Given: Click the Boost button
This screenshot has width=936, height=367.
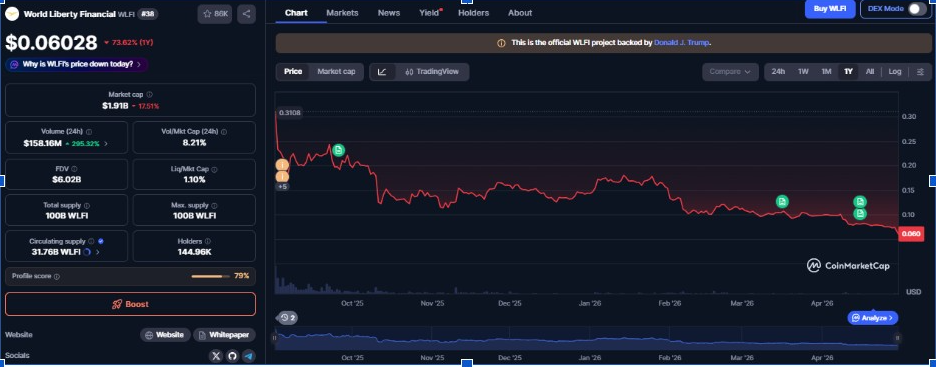Looking at the screenshot, I should pos(130,304).
